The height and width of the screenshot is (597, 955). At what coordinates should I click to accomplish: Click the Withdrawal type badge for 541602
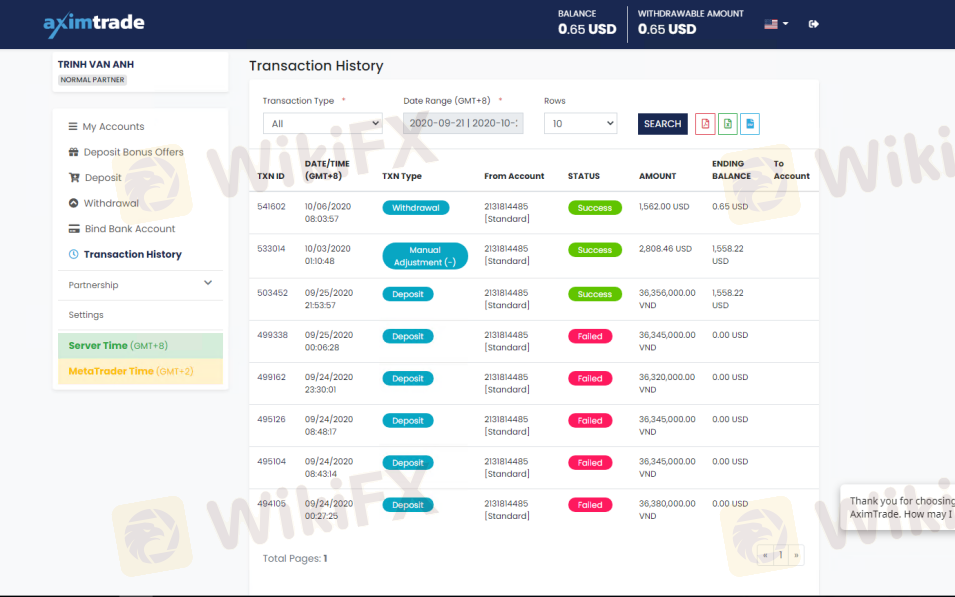pyautogui.click(x=416, y=208)
